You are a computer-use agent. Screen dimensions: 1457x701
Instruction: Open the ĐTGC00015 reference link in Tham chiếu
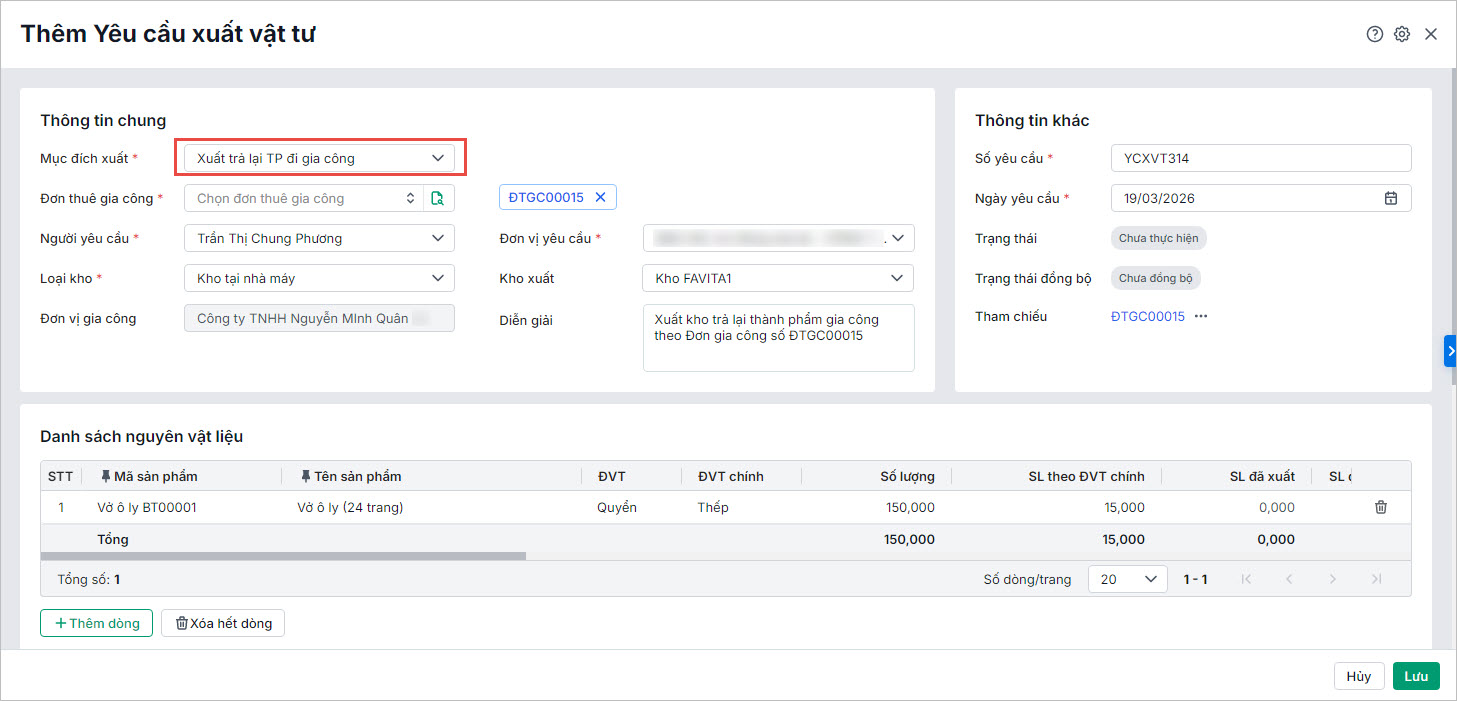pos(1147,316)
